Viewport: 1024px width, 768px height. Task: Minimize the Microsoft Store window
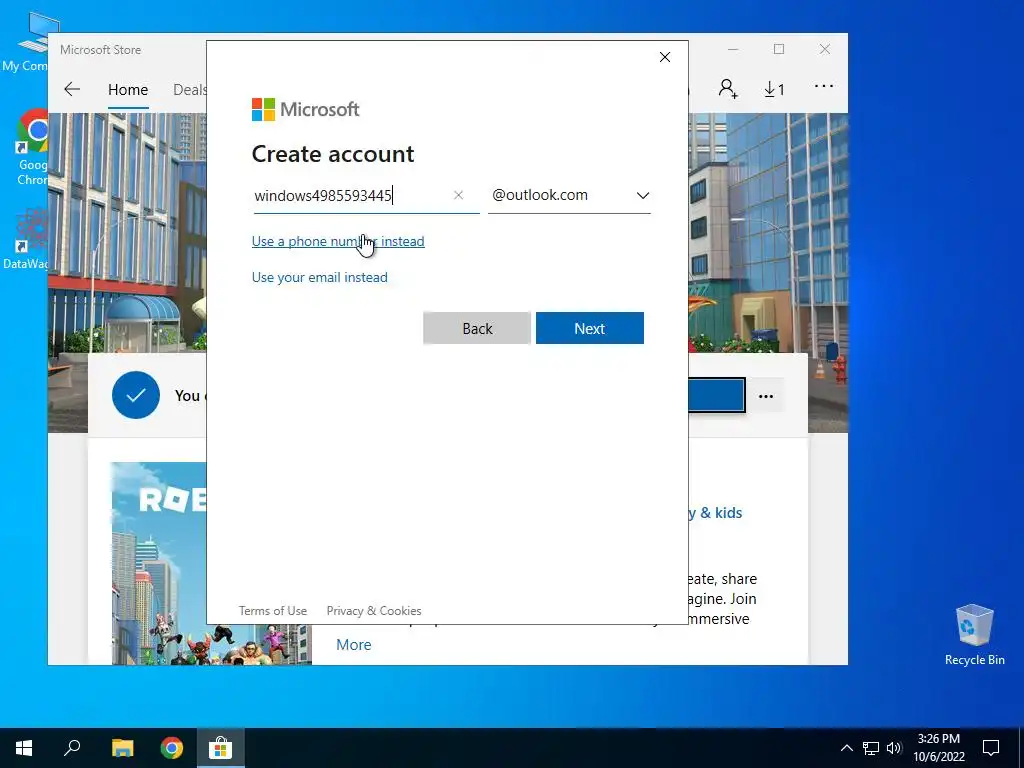[733, 50]
